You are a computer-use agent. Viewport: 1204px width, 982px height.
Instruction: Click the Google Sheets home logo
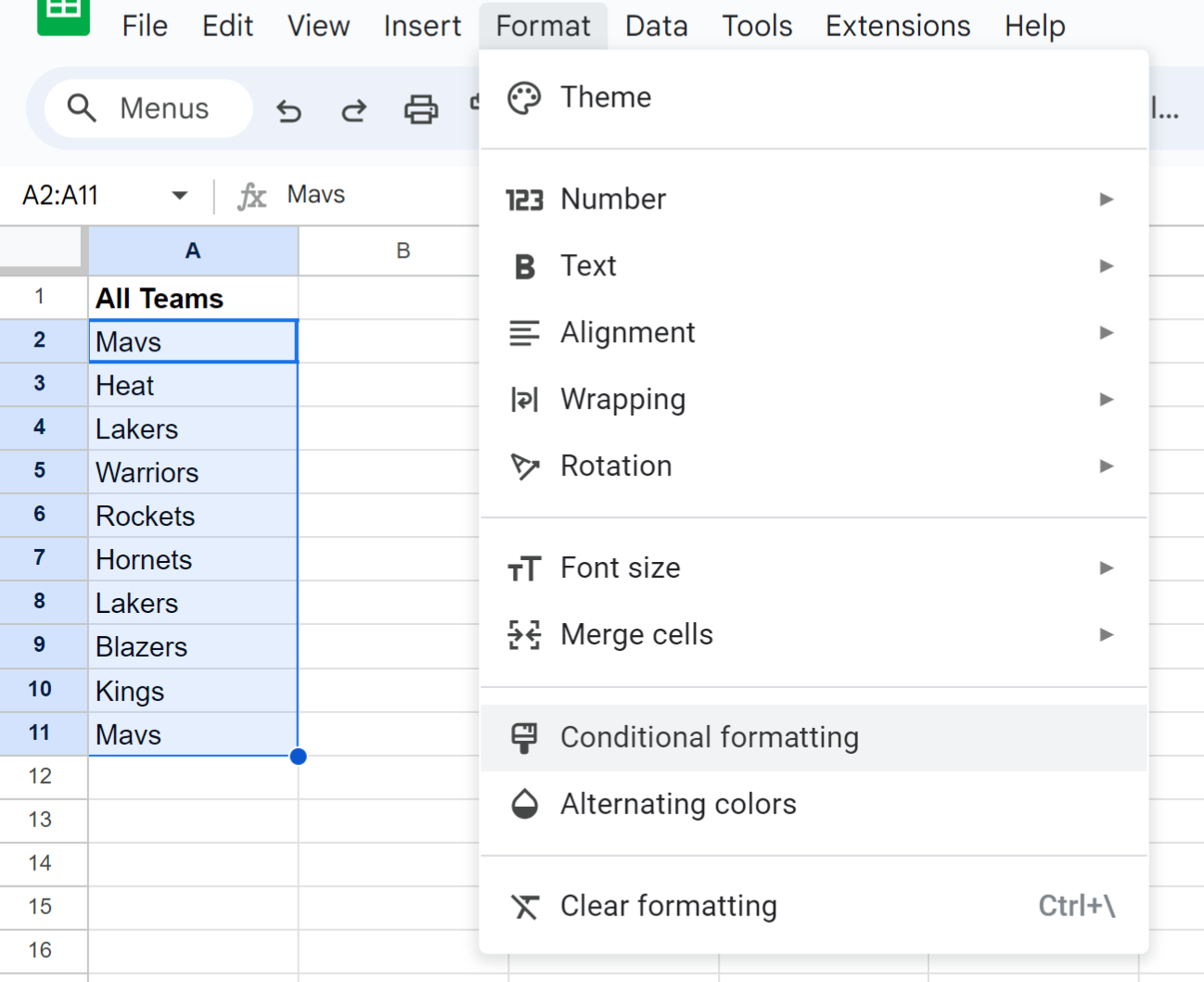(63, 13)
